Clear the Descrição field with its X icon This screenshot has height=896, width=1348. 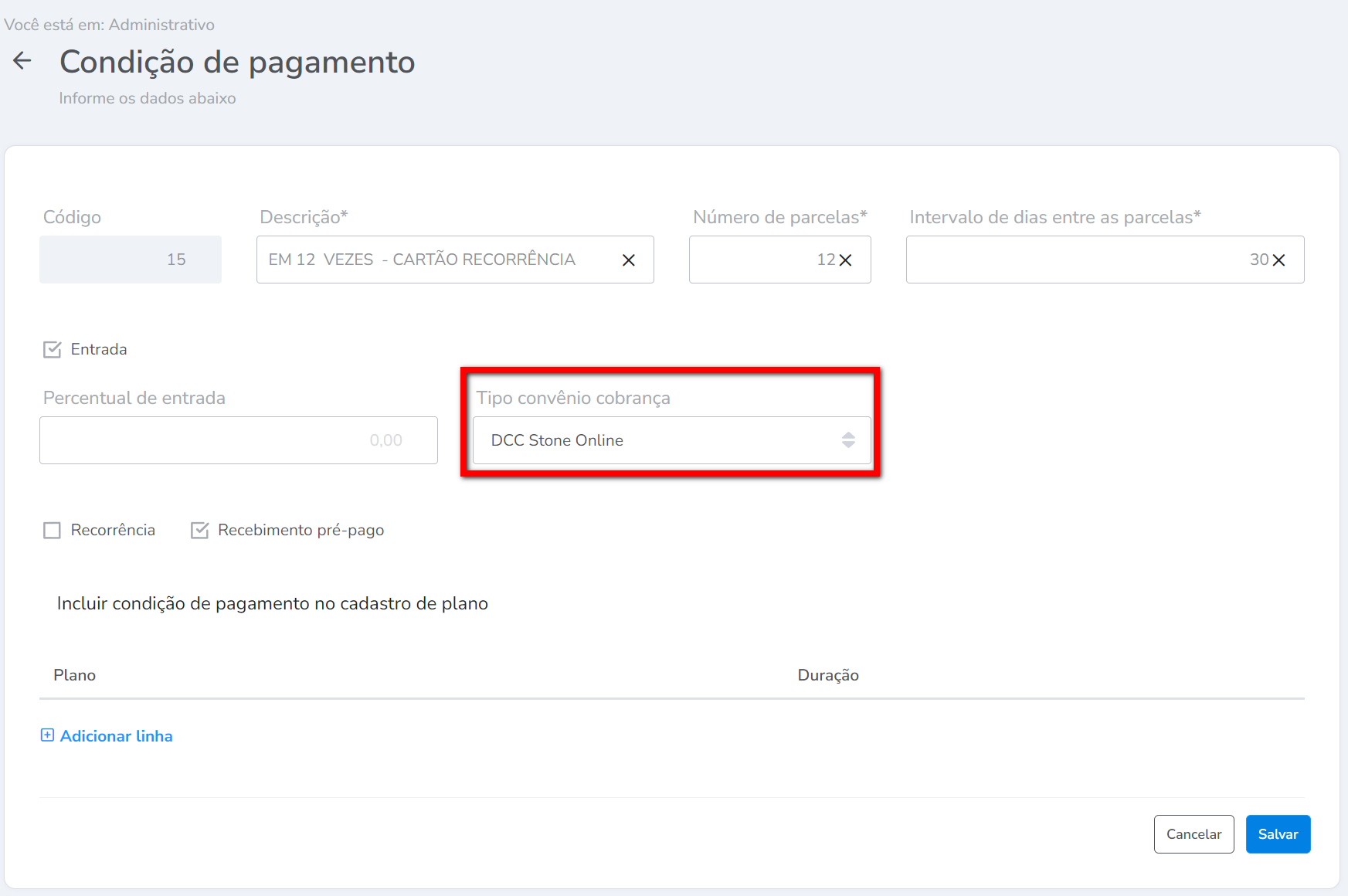tap(629, 260)
